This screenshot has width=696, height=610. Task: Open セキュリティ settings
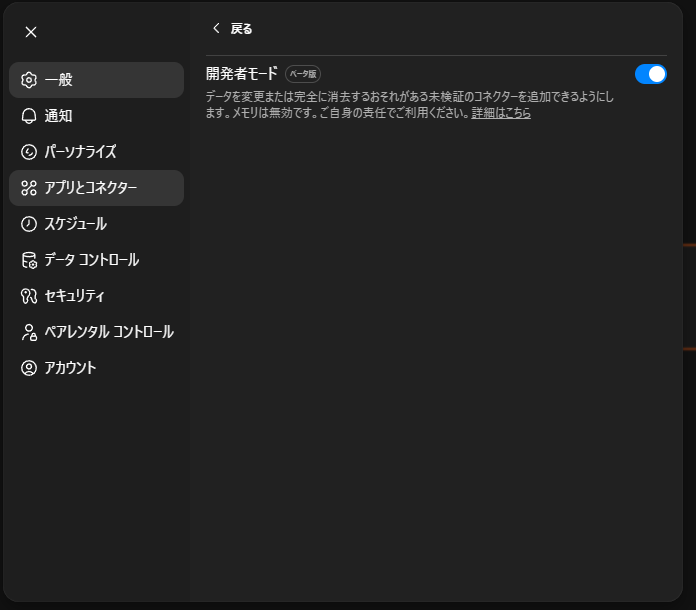[x=96, y=296]
